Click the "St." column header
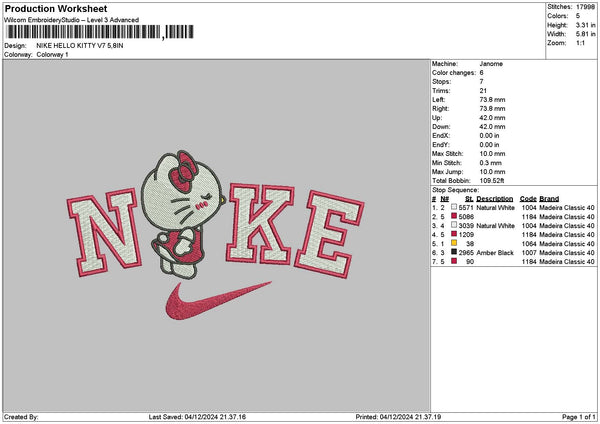This screenshot has height=424, width=600. coord(469,199)
